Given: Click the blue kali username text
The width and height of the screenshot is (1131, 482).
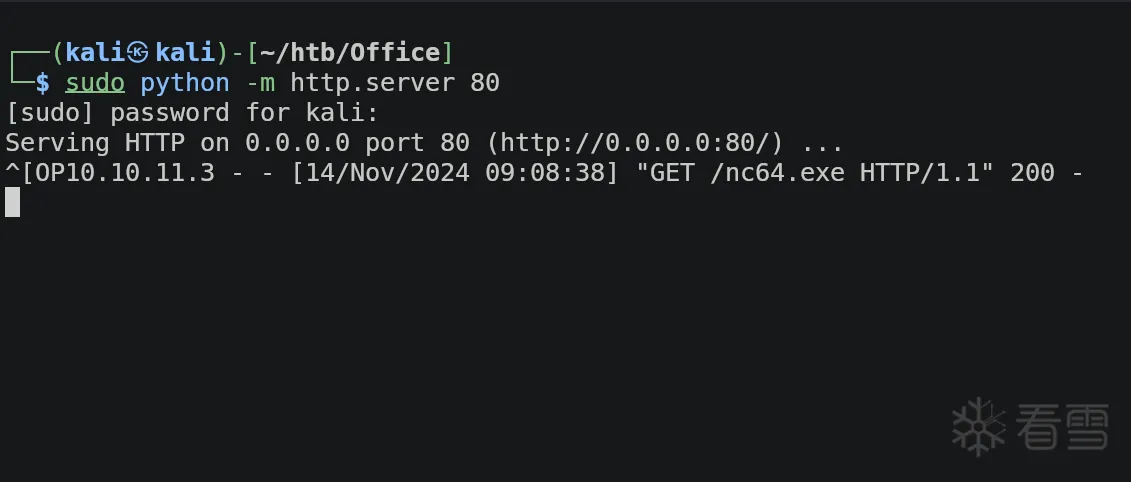Looking at the screenshot, I should pos(94,52).
